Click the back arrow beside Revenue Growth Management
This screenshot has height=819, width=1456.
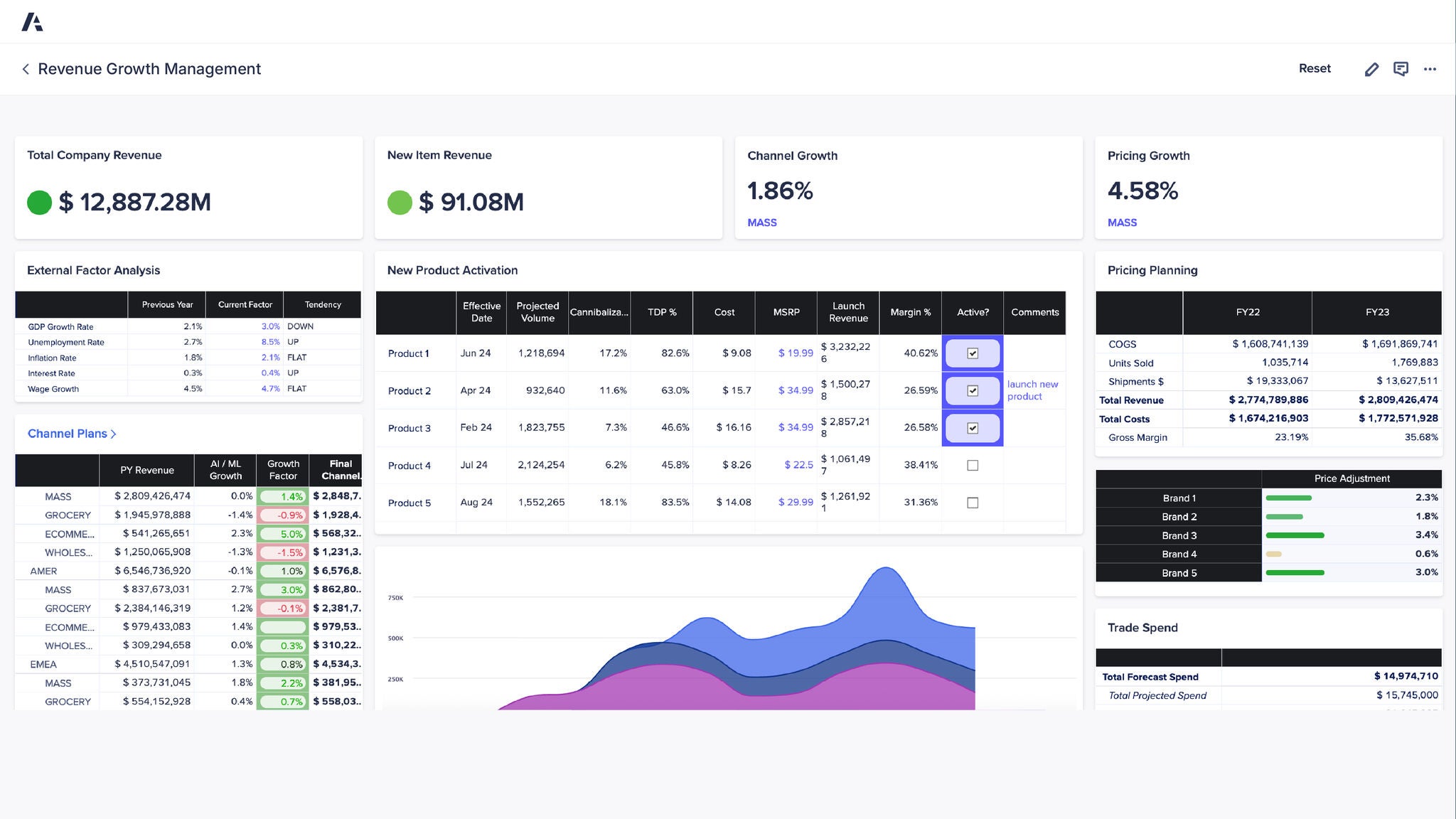[x=25, y=69]
